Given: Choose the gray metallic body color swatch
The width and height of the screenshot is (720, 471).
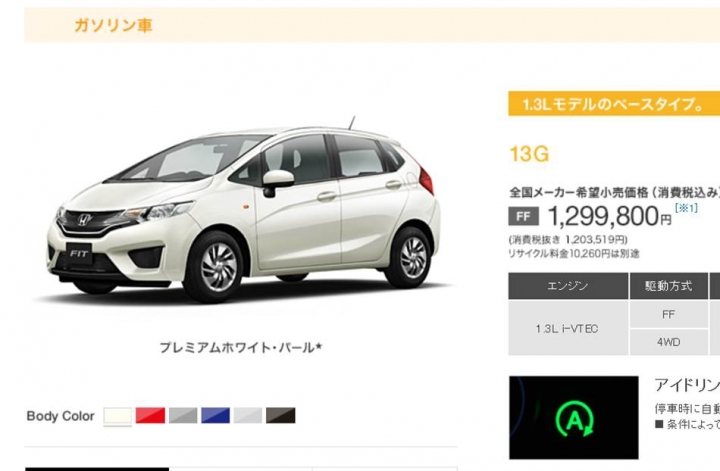Looking at the screenshot, I should (183, 415).
